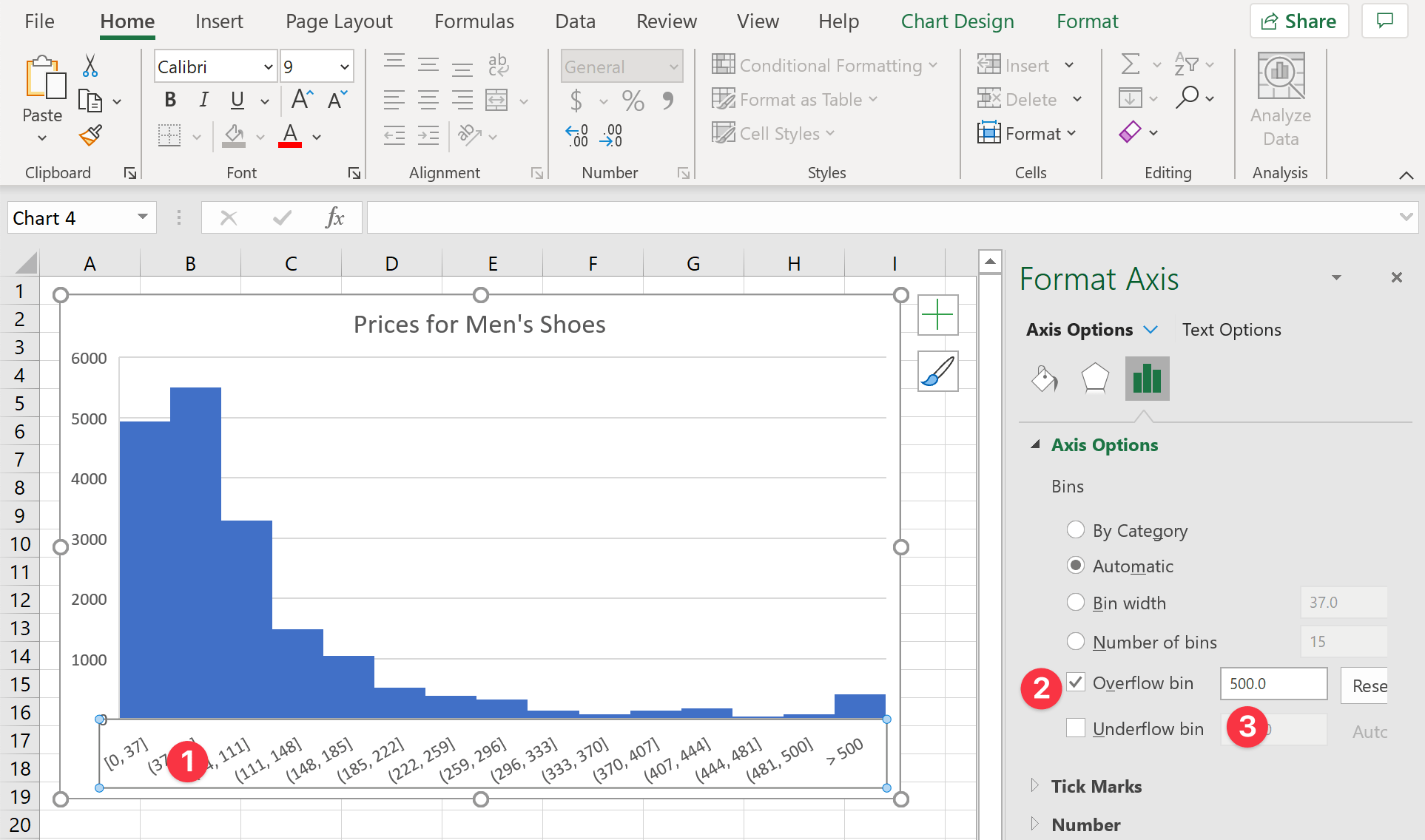
Task: Click the Format Painter icon
Action: [x=90, y=136]
